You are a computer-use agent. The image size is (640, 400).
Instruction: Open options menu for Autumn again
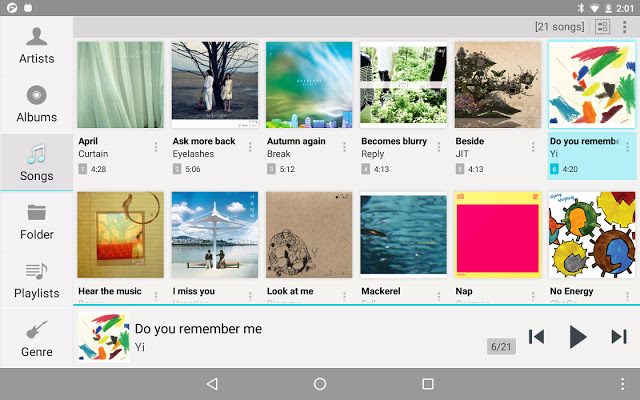coord(344,147)
